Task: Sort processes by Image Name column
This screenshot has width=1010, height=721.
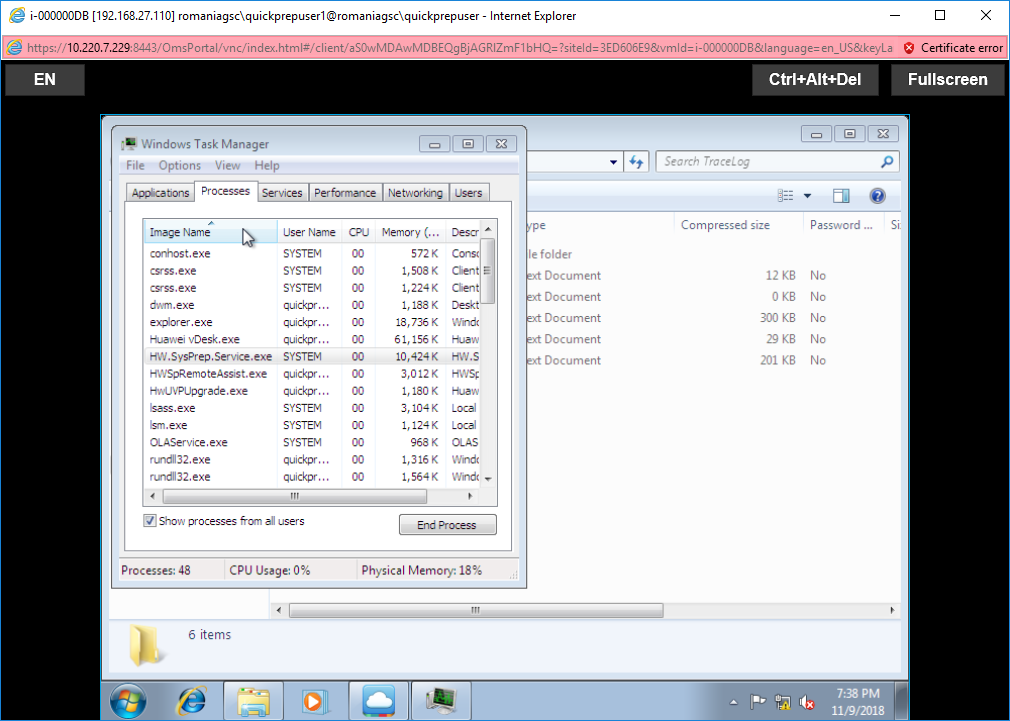Action: [x=211, y=232]
